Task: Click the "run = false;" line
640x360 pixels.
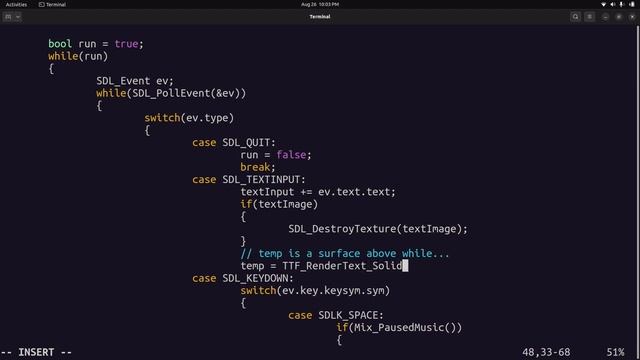Action: (276, 155)
